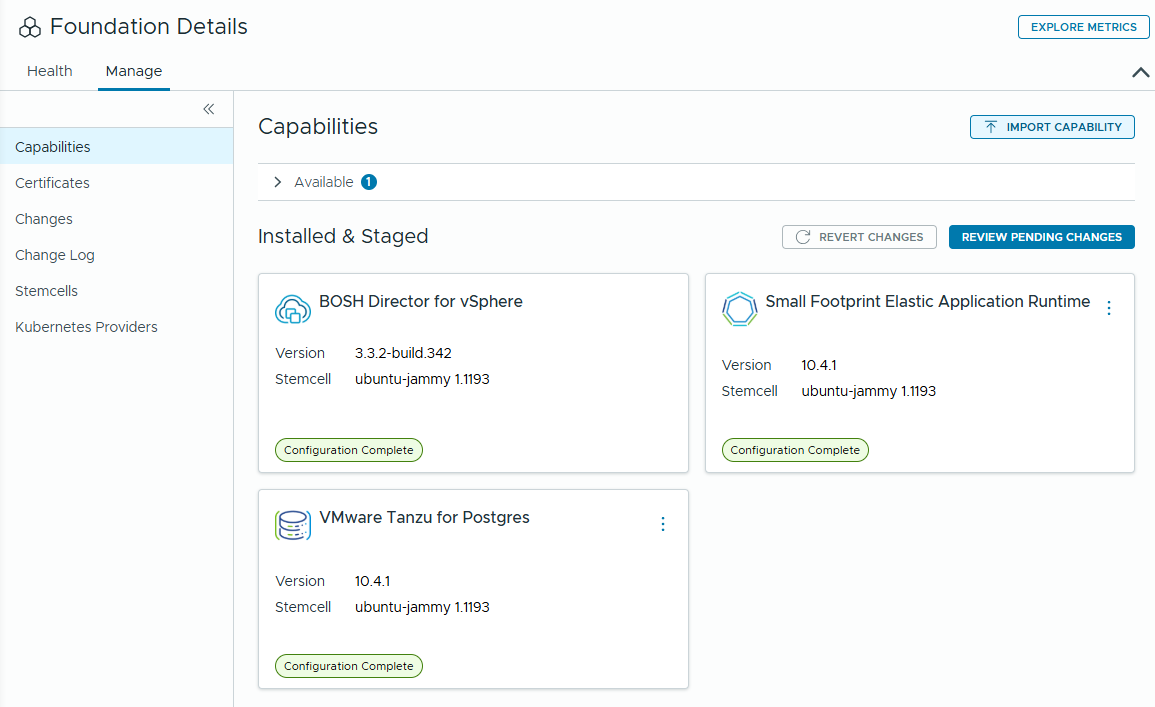Collapse the Foundation Details header caret
The height and width of the screenshot is (707, 1155).
(x=1140, y=72)
